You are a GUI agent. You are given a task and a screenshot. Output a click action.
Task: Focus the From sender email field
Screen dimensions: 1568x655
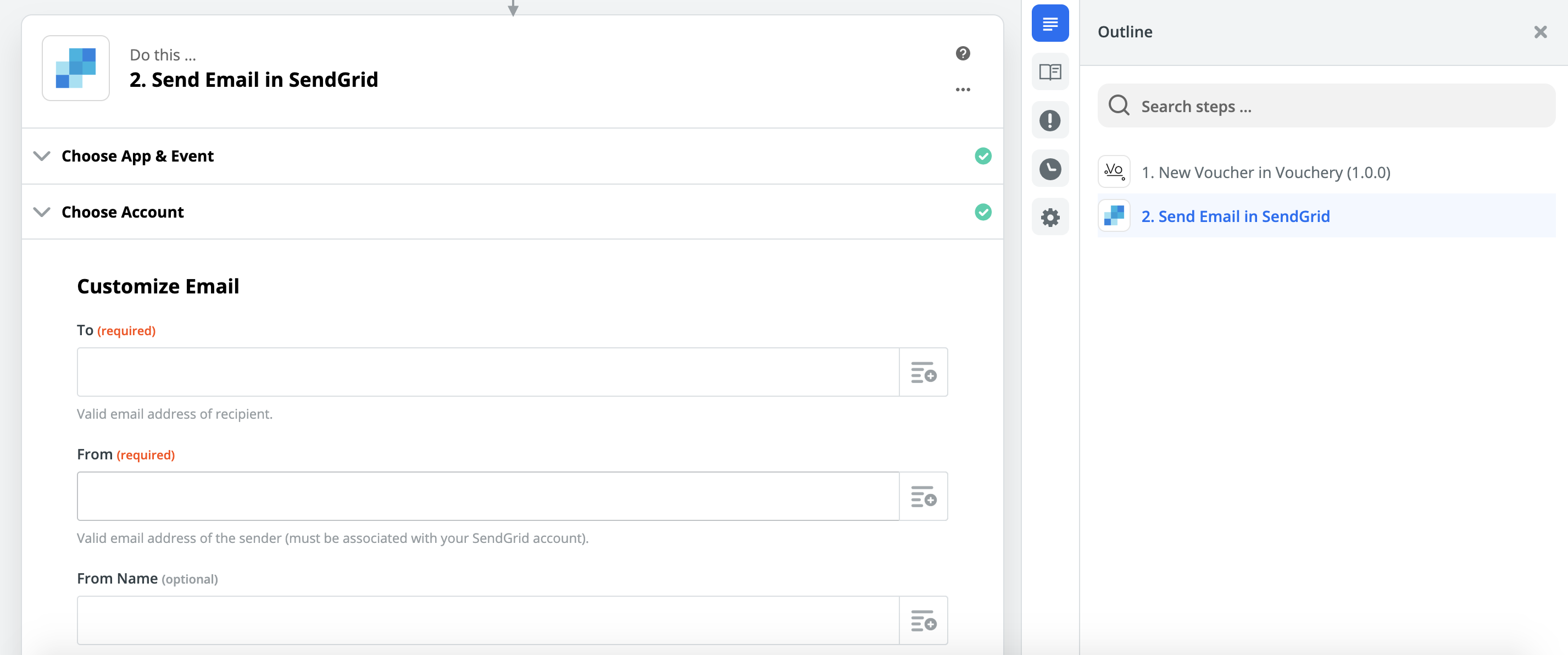tap(487, 496)
